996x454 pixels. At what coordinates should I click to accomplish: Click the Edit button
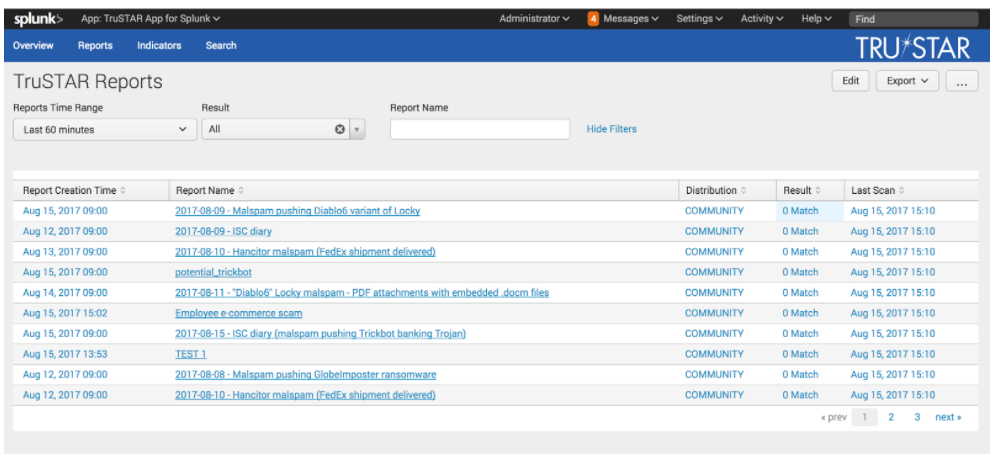(850, 82)
